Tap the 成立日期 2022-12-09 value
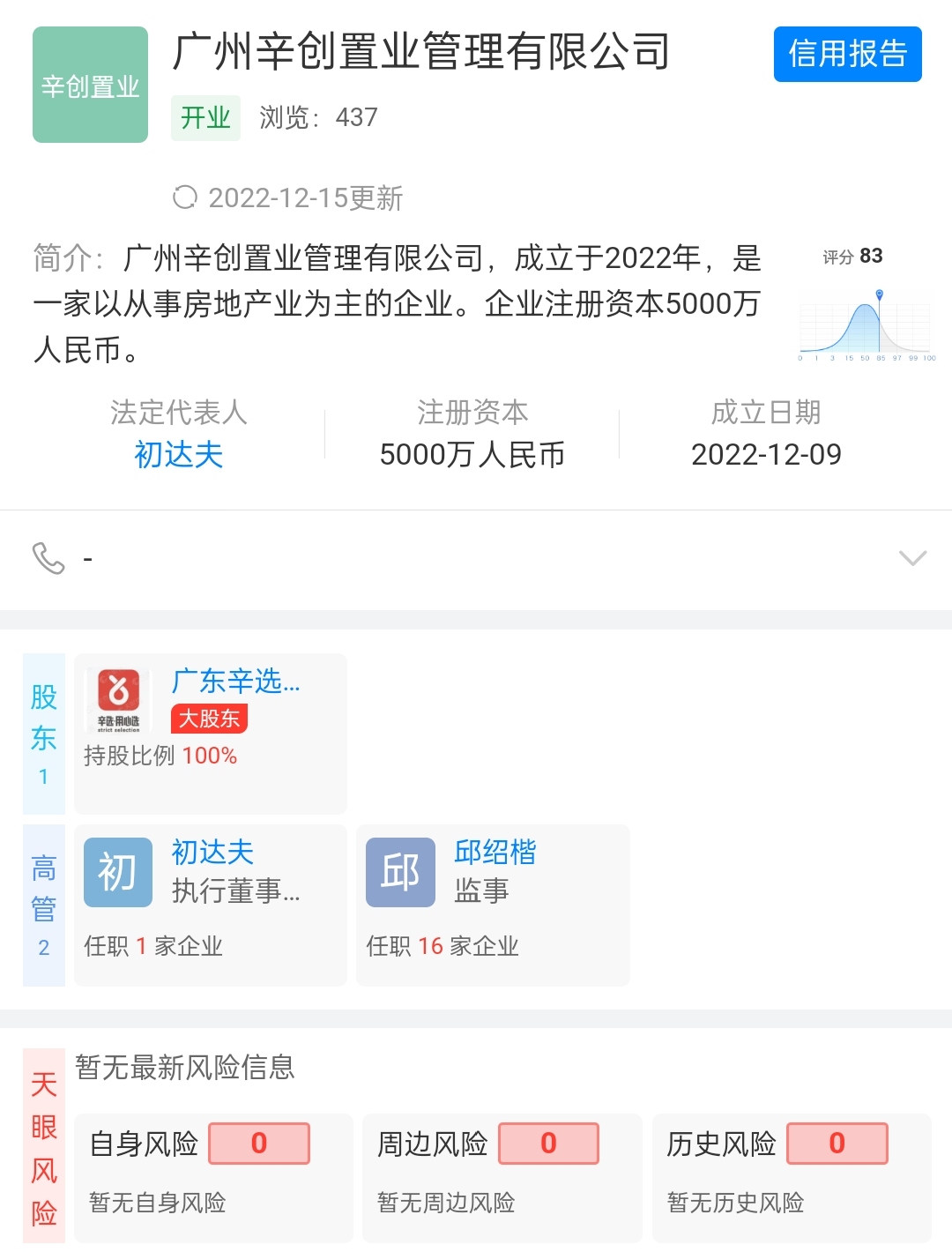Viewport: 952px width, 1252px height. pyautogui.click(x=766, y=455)
